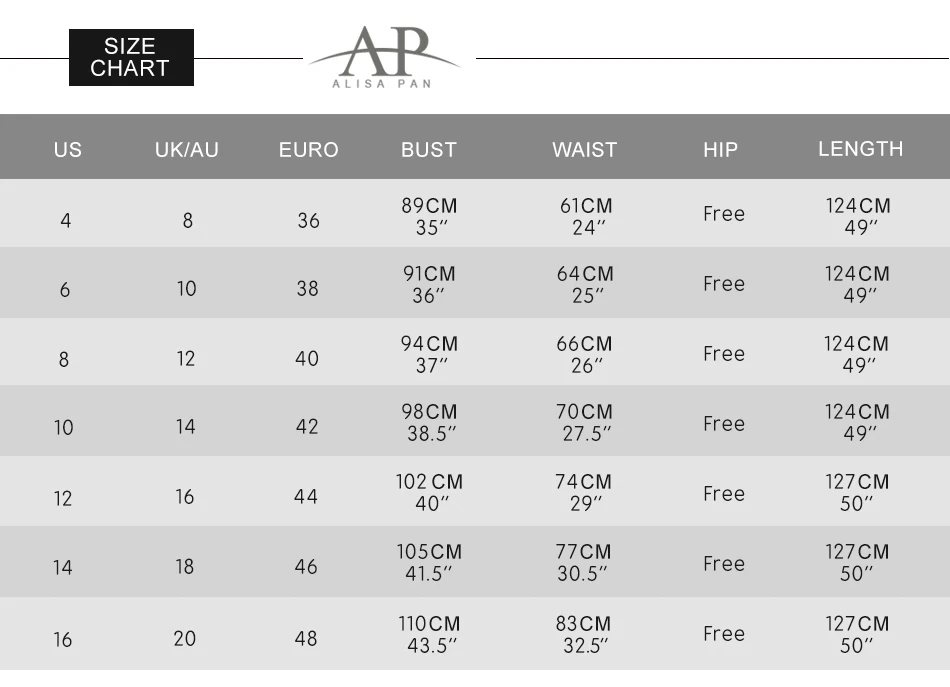
Task: Click the 98CM 38.5″ bust value
Action: 430,422
